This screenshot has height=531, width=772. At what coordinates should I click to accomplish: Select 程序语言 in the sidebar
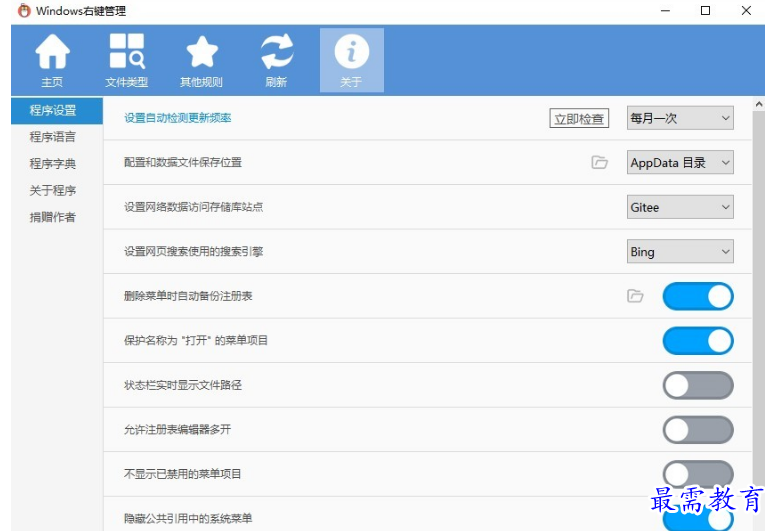pyautogui.click(x=53, y=137)
